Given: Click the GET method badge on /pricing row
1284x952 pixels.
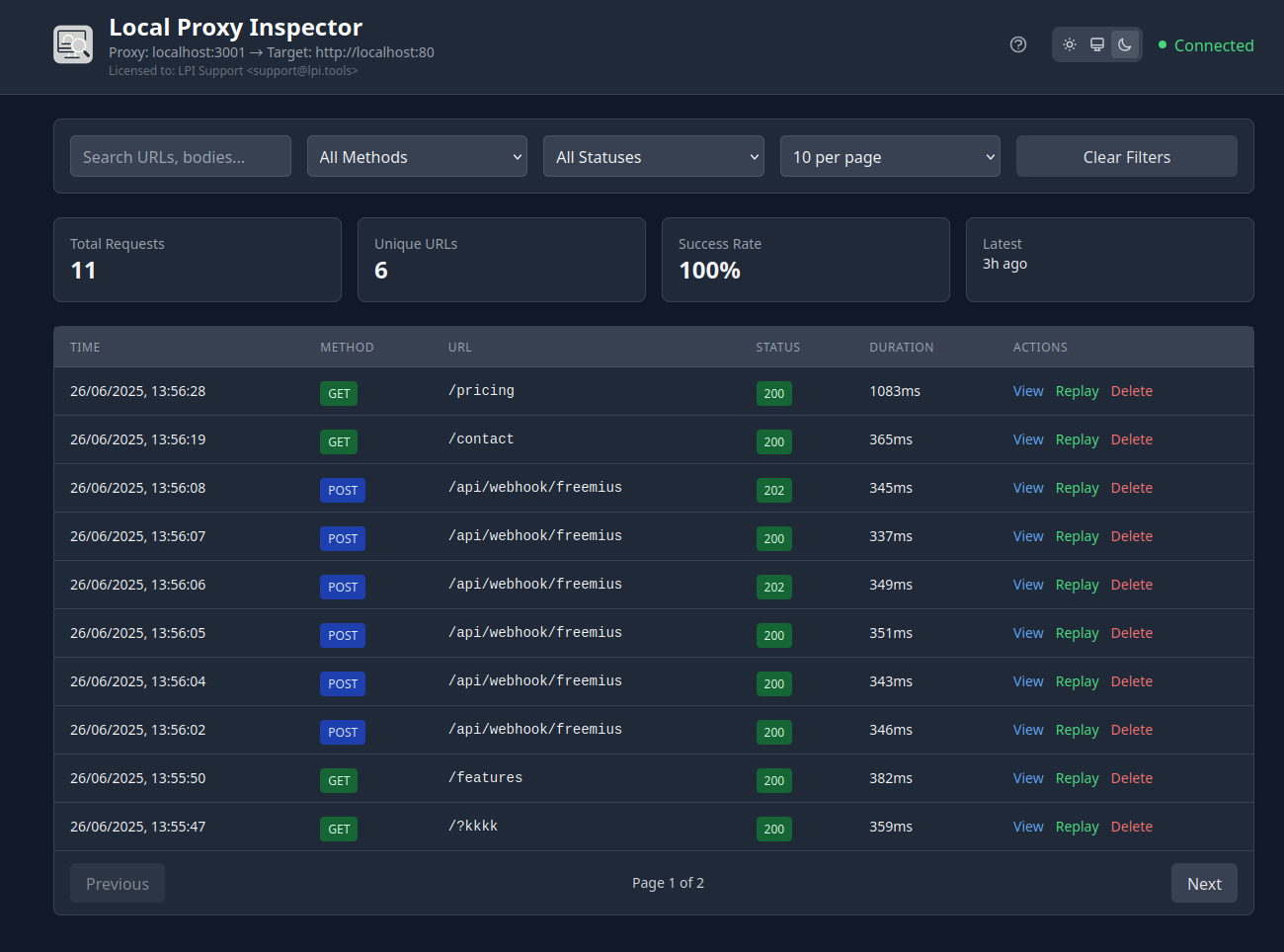Looking at the screenshot, I should 339,393.
